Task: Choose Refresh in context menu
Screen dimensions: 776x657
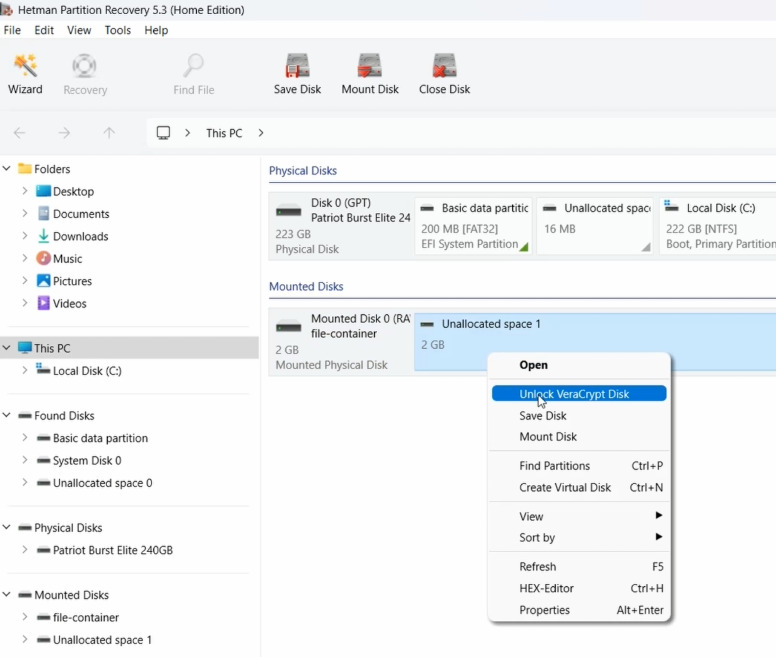Action: coord(579,567)
